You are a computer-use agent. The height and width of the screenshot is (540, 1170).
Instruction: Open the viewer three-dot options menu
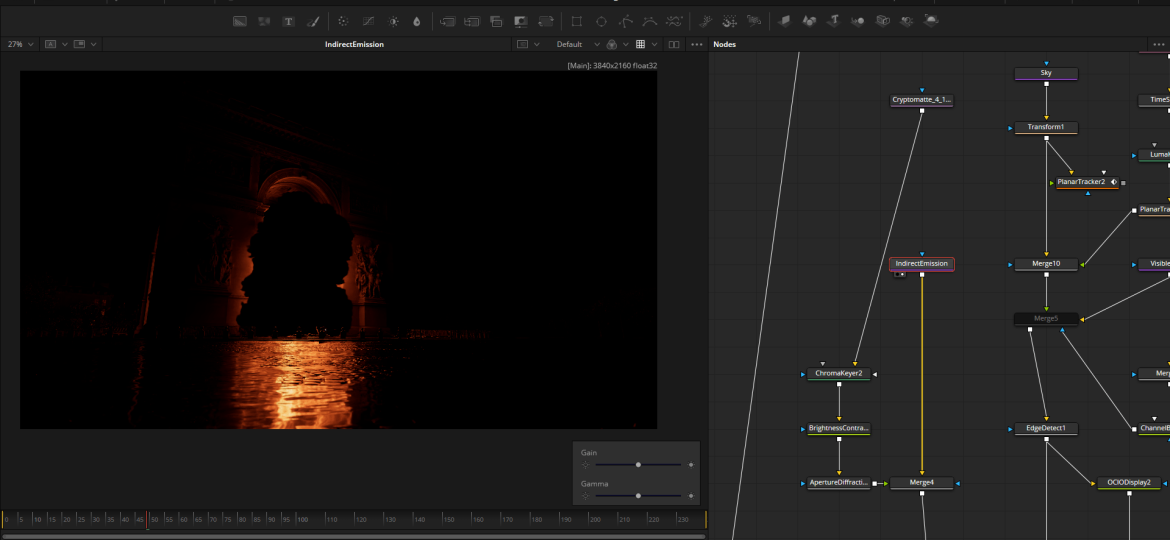point(697,44)
